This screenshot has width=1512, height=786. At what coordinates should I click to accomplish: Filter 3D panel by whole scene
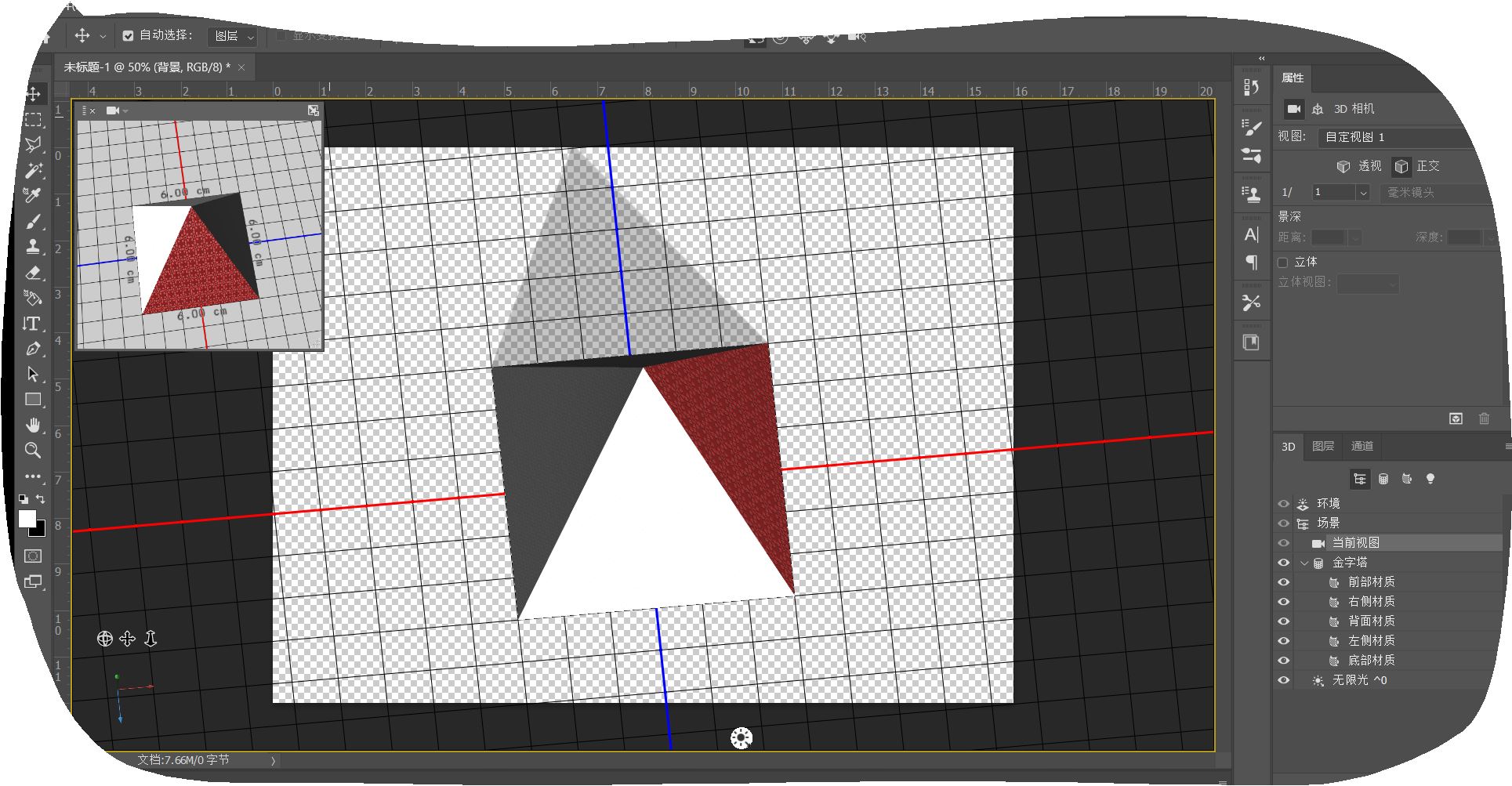click(x=1360, y=479)
